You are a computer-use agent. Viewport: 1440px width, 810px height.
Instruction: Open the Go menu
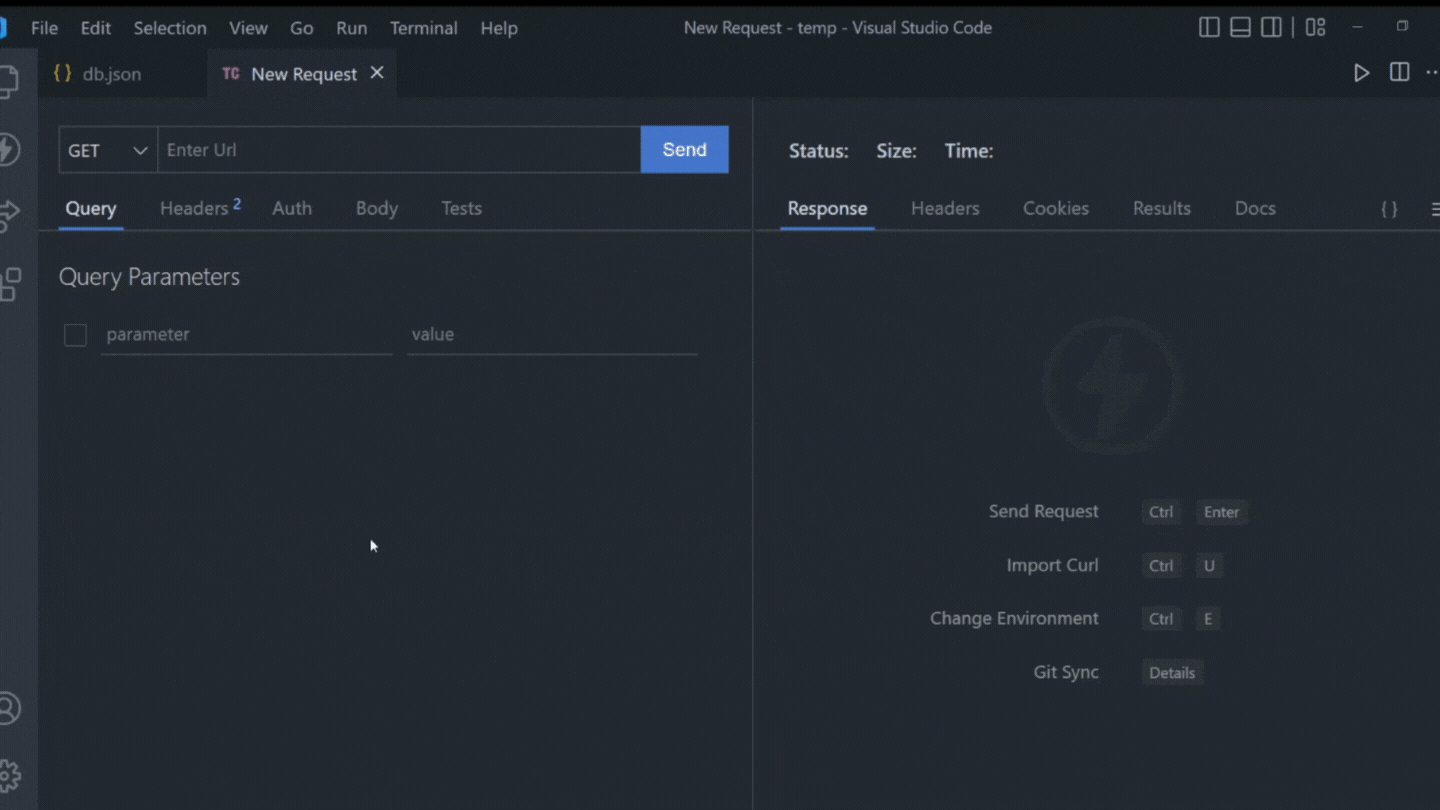[x=301, y=28]
